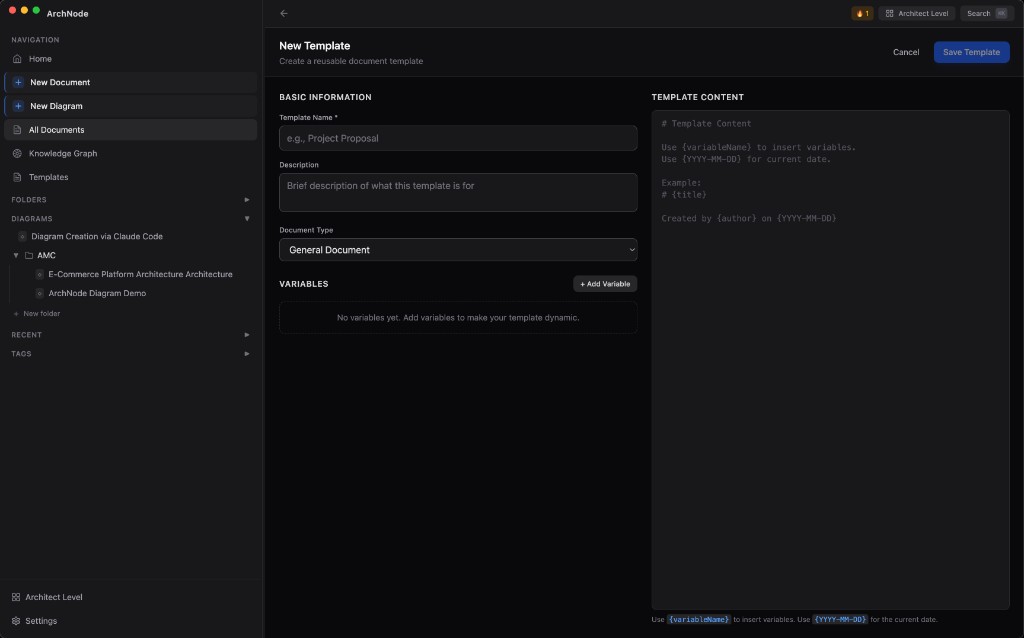The width and height of the screenshot is (1024, 638).
Task: Focus the Template Name field
Action: [x=458, y=138]
